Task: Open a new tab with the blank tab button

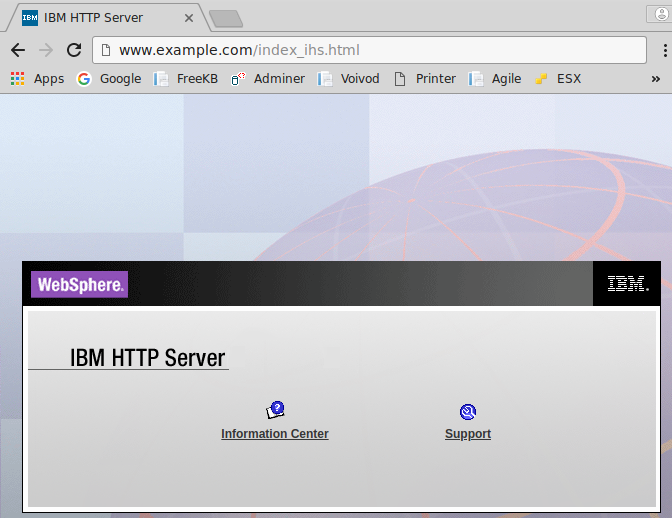Action: coord(226,19)
